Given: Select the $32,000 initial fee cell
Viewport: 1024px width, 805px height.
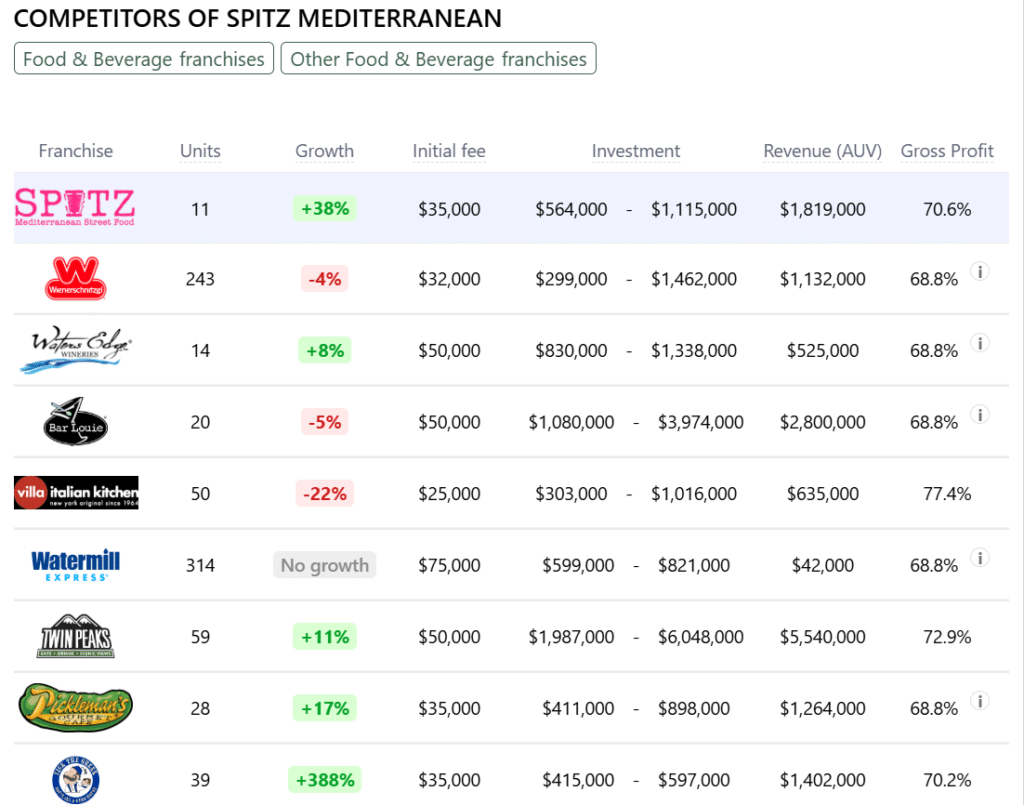Looking at the screenshot, I should click(449, 279).
